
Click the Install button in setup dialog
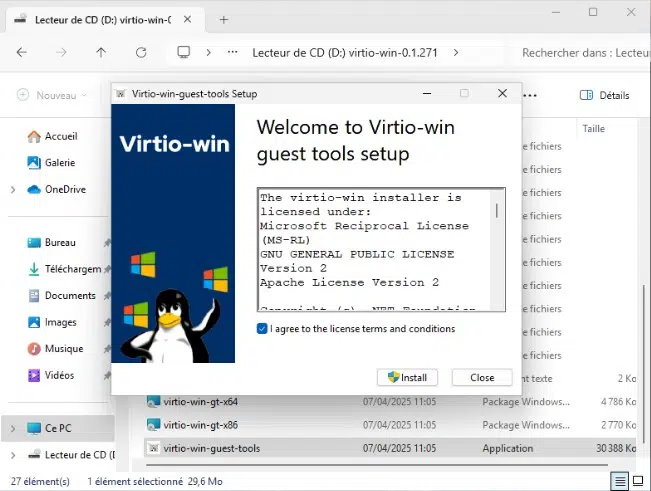click(x=407, y=377)
